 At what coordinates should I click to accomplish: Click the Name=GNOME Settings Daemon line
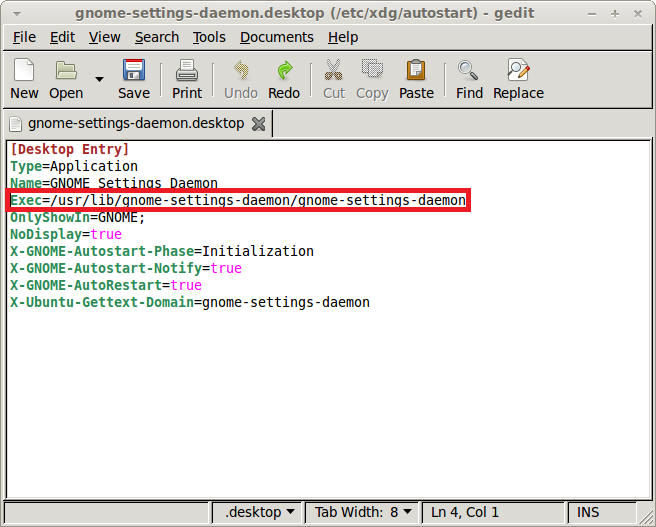point(114,183)
